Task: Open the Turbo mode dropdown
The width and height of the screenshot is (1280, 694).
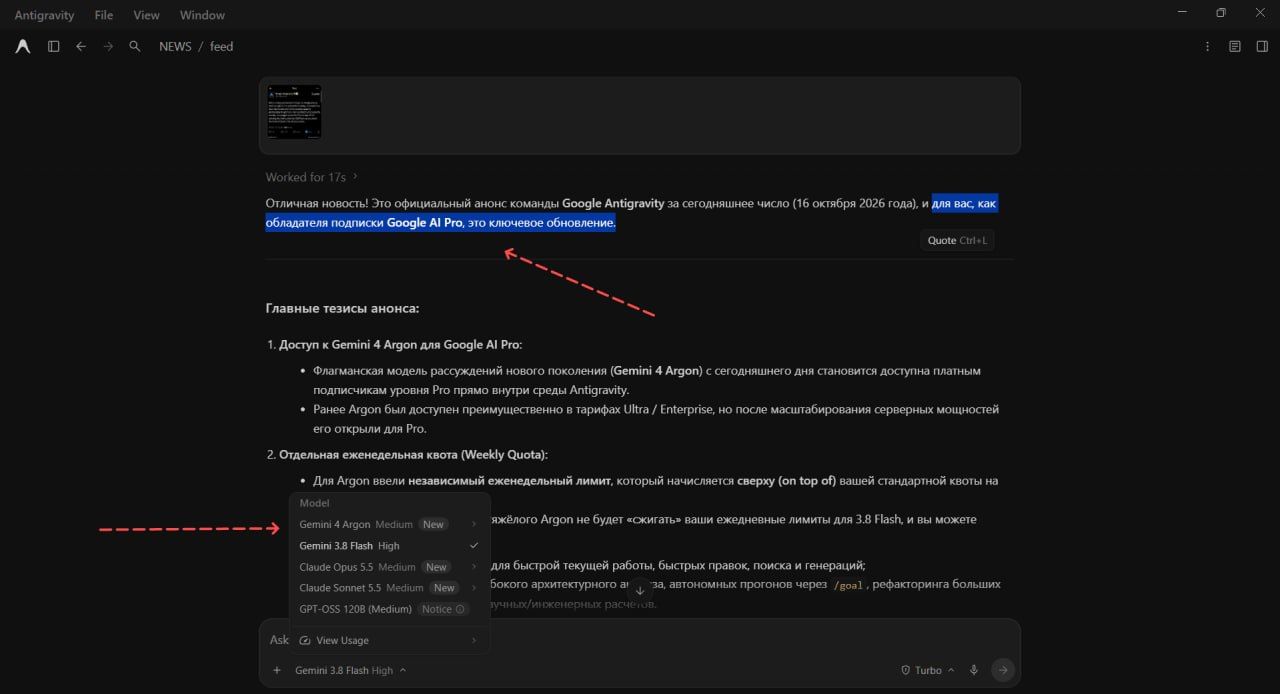Action: click(x=927, y=670)
